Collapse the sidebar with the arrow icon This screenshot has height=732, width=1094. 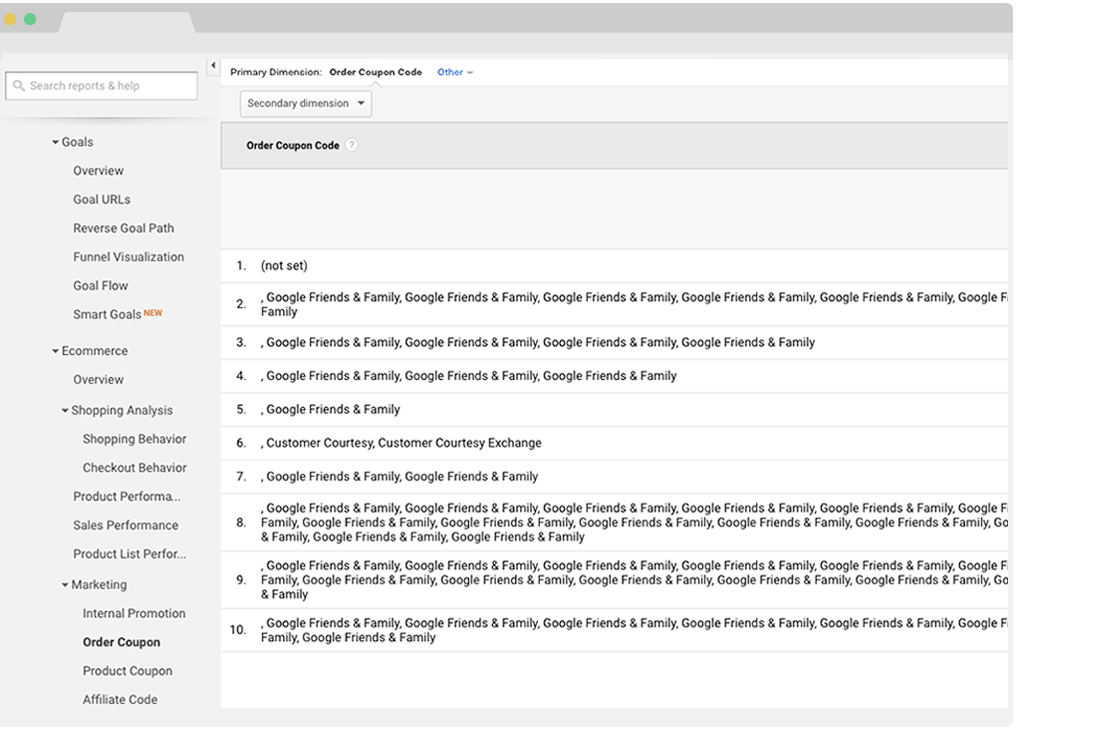(213, 66)
